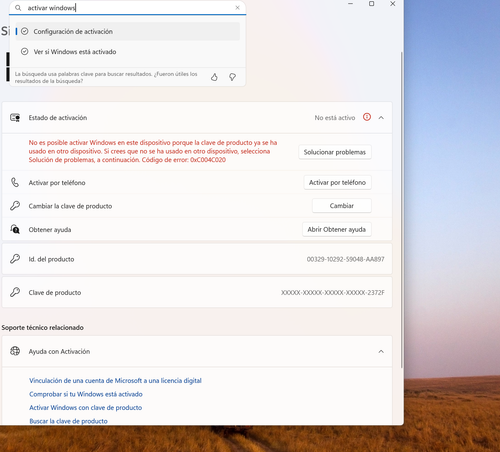The height and width of the screenshot is (452, 500).
Task: Click the Clave de producto label
Action: tap(55, 292)
